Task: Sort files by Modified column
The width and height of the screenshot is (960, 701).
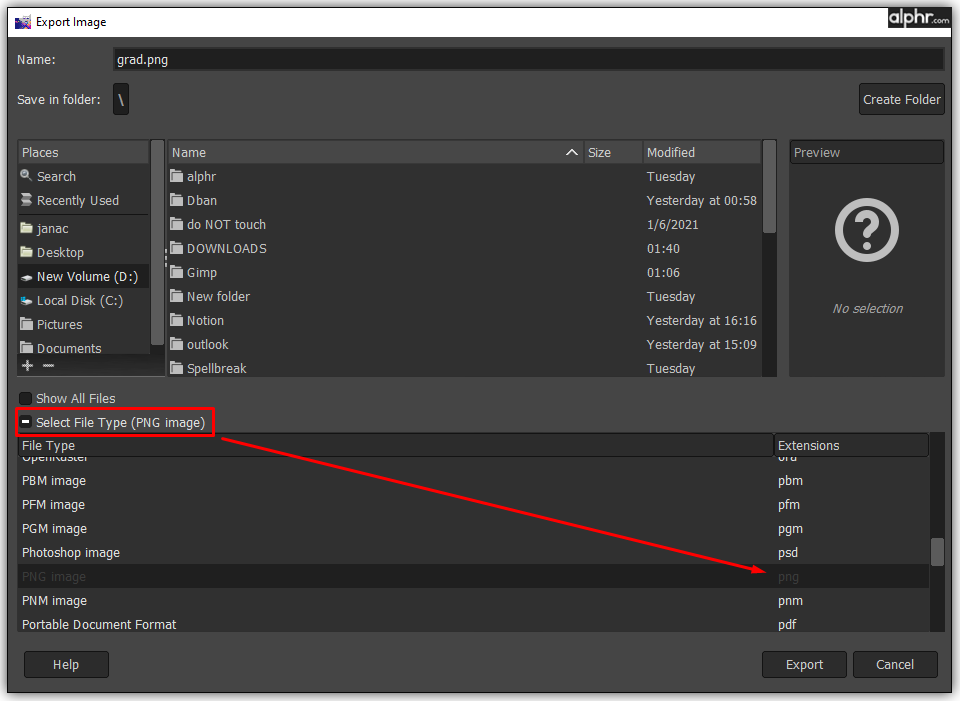Action: click(x=702, y=152)
